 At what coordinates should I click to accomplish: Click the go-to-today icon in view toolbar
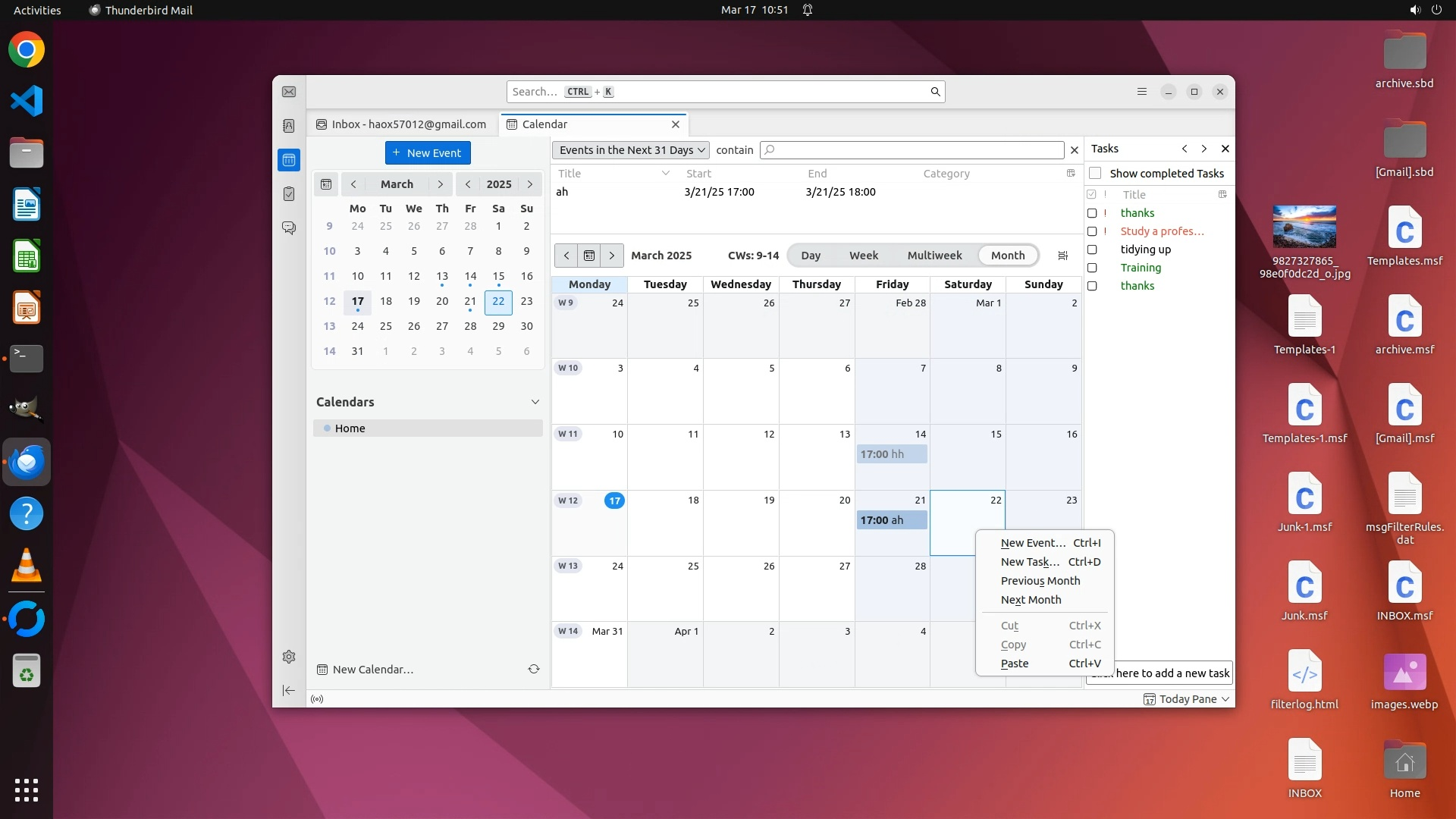pyautogui.click(x=589, y=256)
